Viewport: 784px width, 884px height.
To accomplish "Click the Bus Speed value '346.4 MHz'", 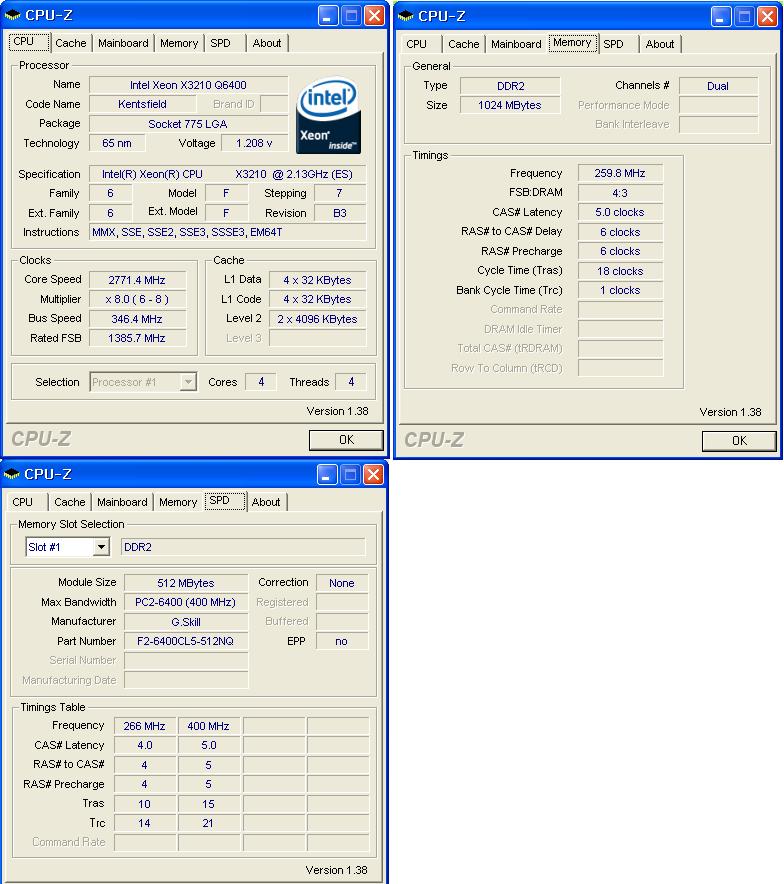I will coord(137,319).
